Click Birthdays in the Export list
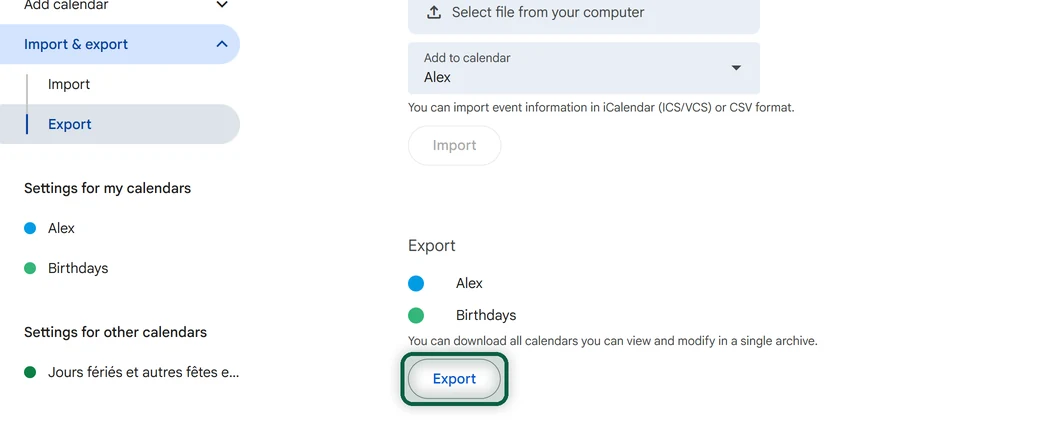Image resolution: width=1056 pixels, height=448 pixels. click(486, 315)
